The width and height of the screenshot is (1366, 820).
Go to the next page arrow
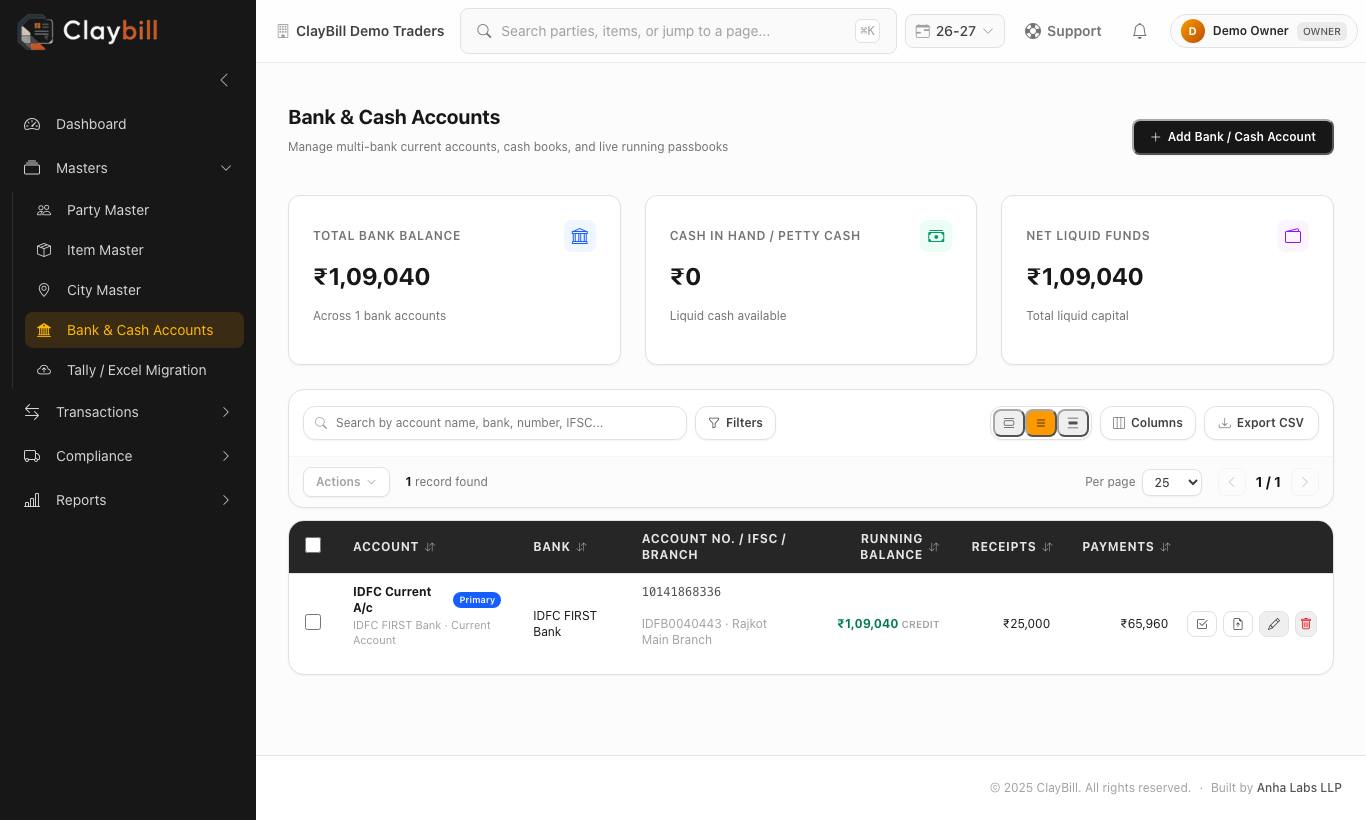tap(1305, 482)
